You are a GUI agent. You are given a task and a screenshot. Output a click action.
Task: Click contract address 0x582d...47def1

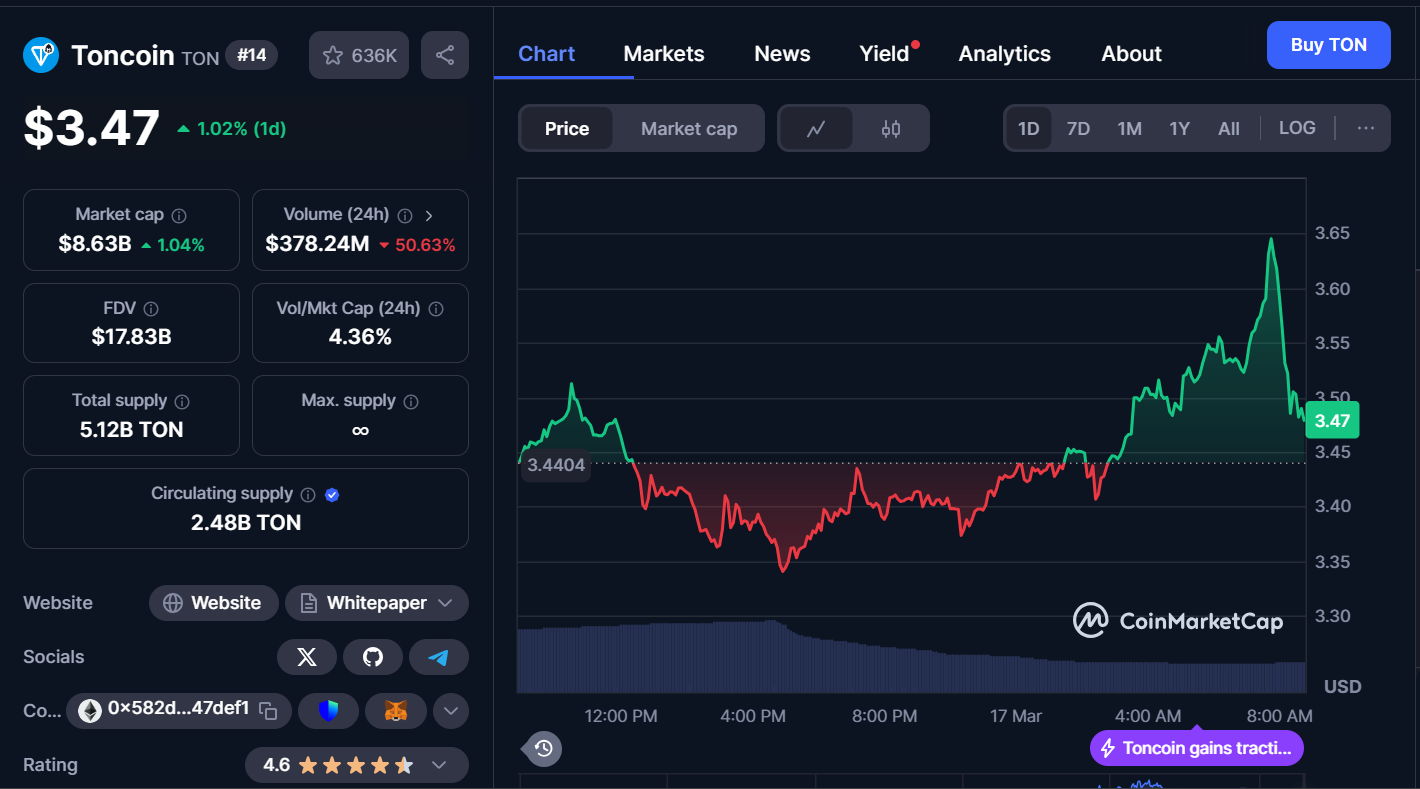coord(178,709)
